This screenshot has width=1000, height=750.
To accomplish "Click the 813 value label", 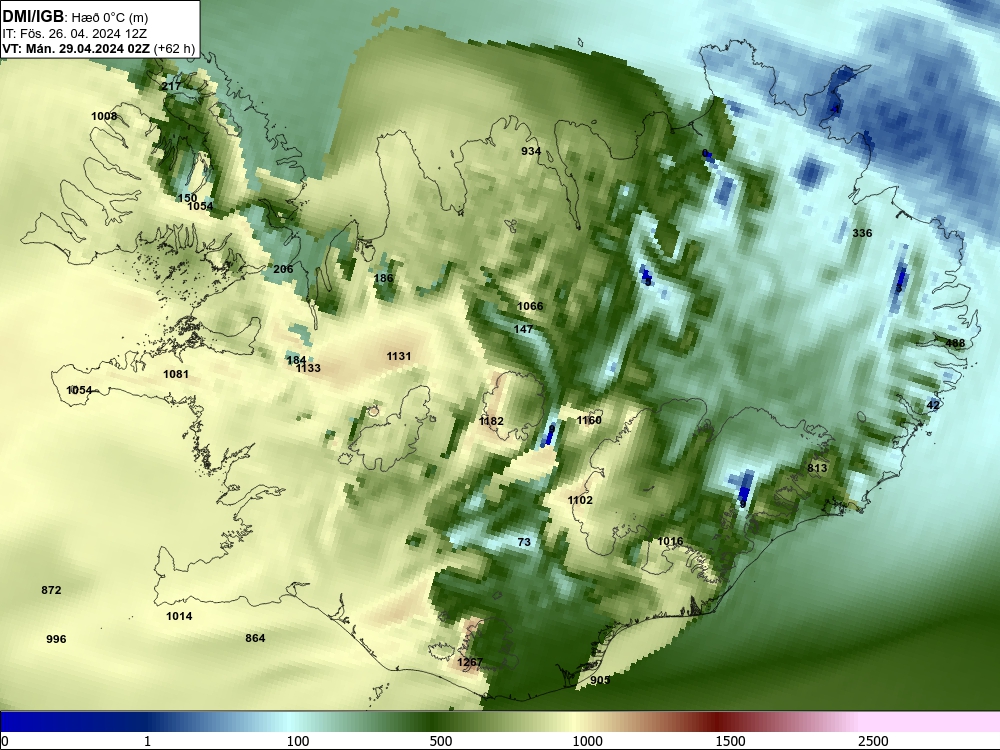I will pyautogui.click(x=817, y=468).
